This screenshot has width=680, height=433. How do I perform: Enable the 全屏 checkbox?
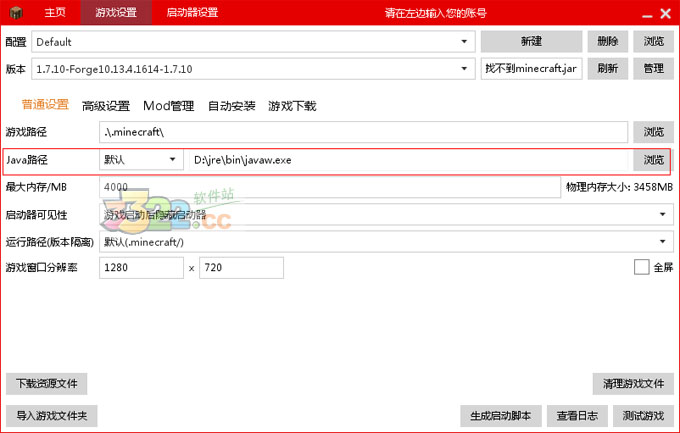pos(641,267)
